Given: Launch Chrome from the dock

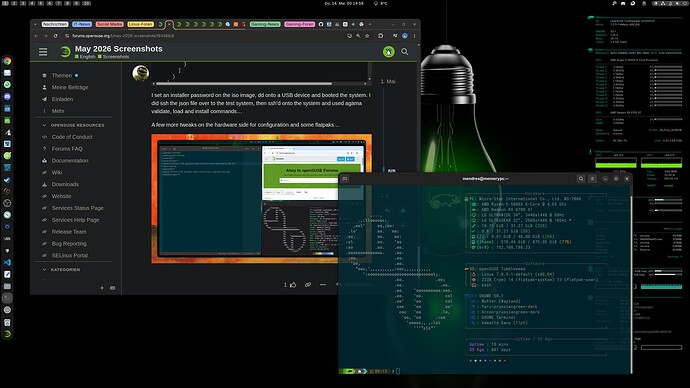Looking at the screenshot, I should [x=7, y=61].
